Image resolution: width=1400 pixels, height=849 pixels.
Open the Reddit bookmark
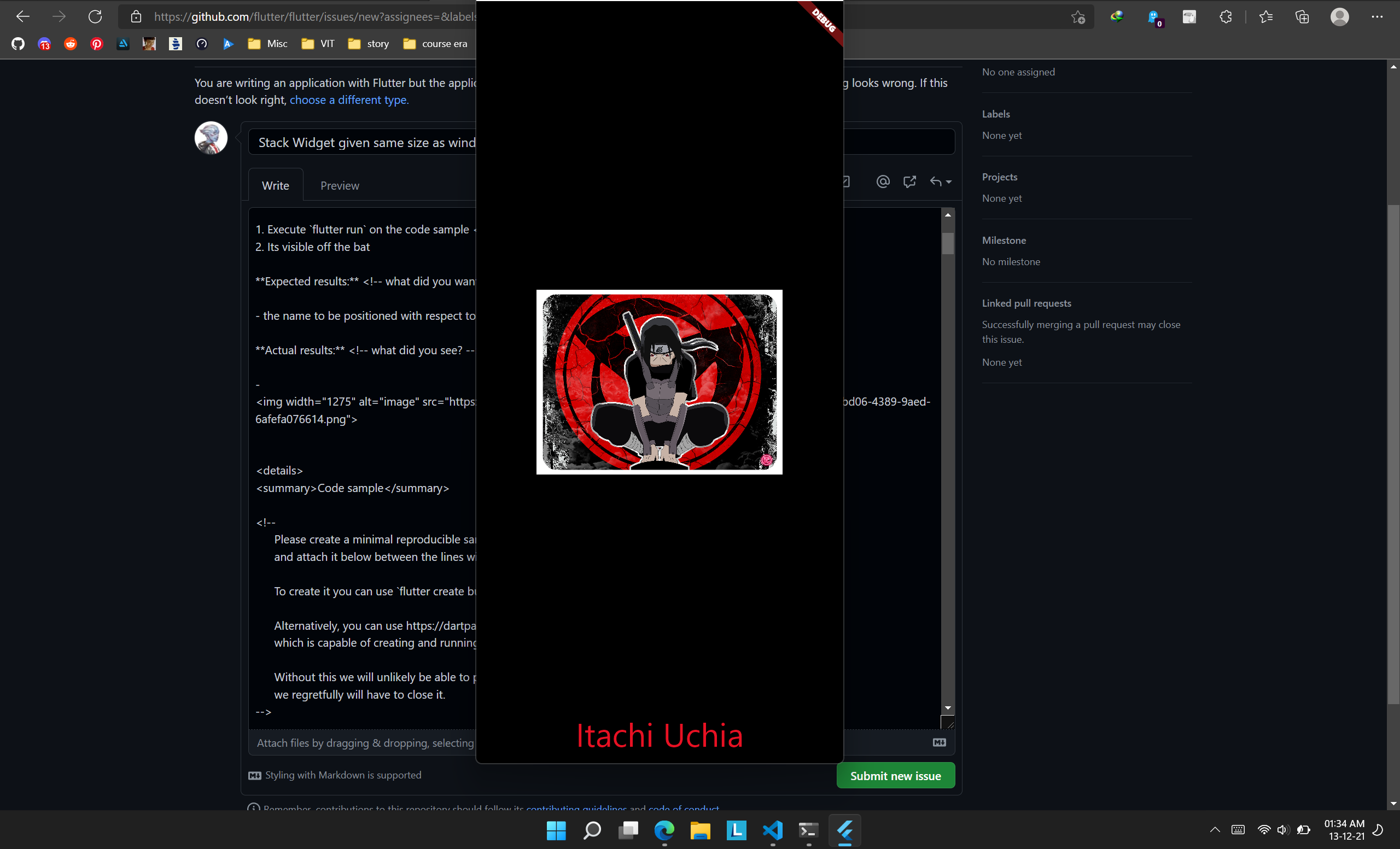(x=71, y=44)
